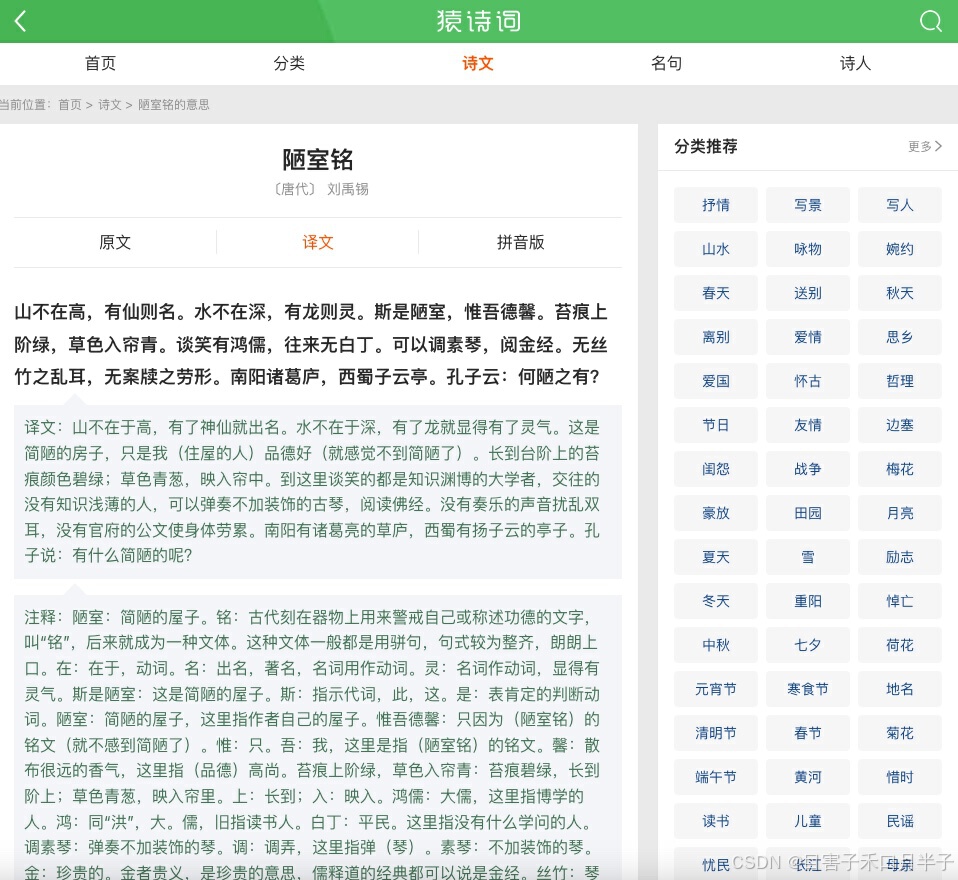
Task: Select the 译文 tab
Action: (318, 242)
